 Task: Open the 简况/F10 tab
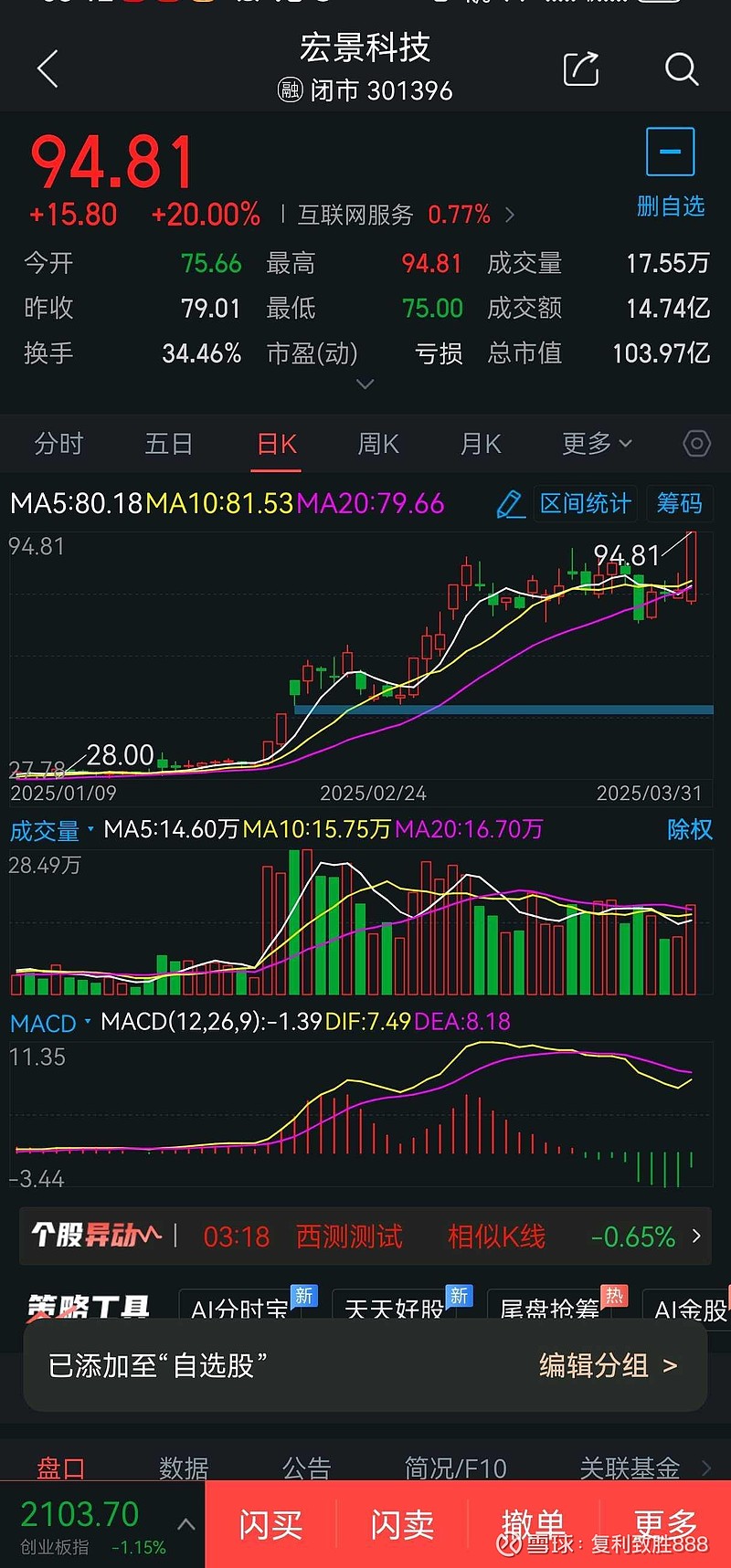(455, 1468)
